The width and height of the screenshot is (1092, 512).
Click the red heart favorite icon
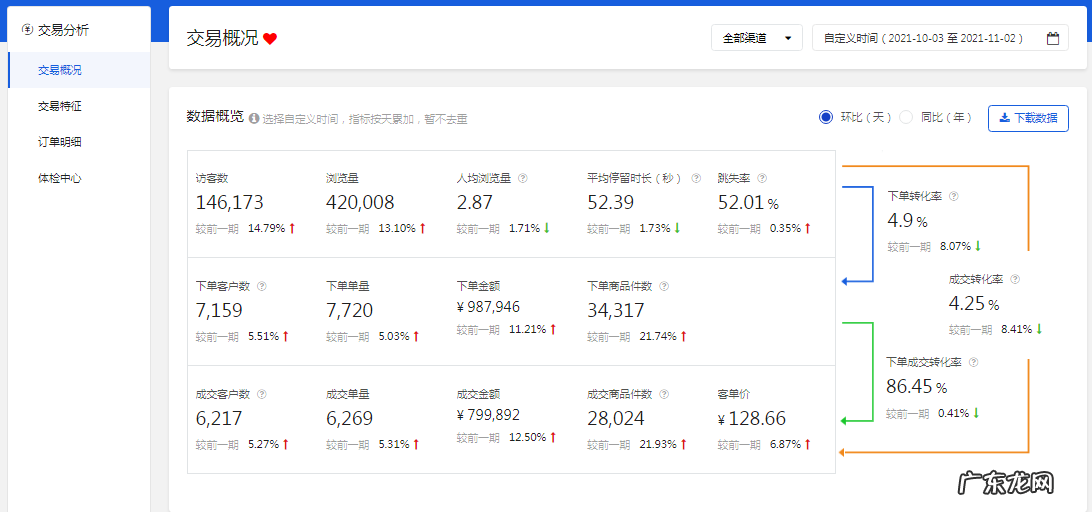[270, 39]
